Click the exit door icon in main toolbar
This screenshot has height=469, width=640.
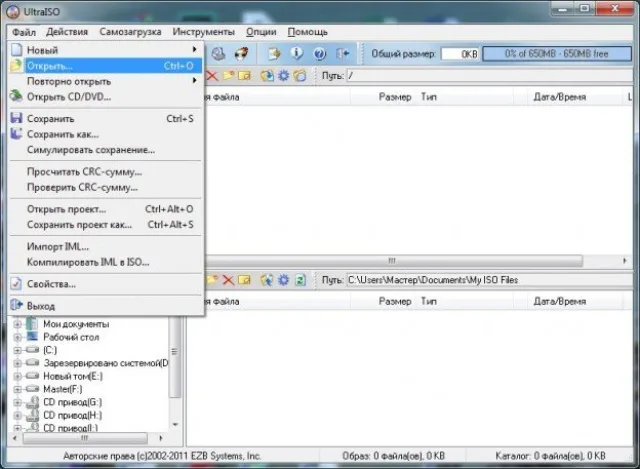coord(342,53)
